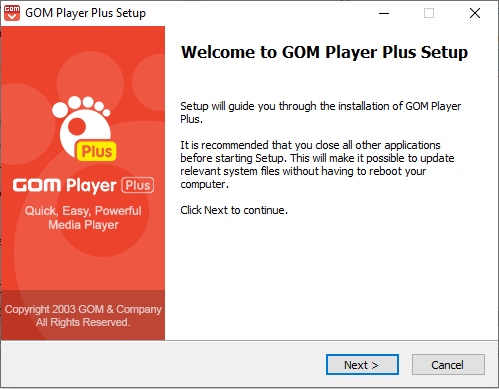
Task: Click the GOM Player wordmark text
Action: (65, 186)
